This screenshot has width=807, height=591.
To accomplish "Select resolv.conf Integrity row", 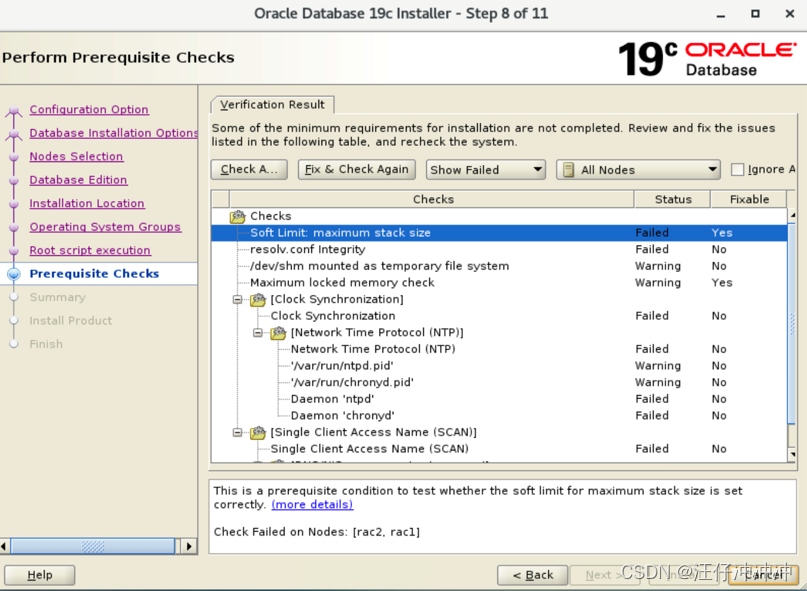I will [x=499, y=249].
